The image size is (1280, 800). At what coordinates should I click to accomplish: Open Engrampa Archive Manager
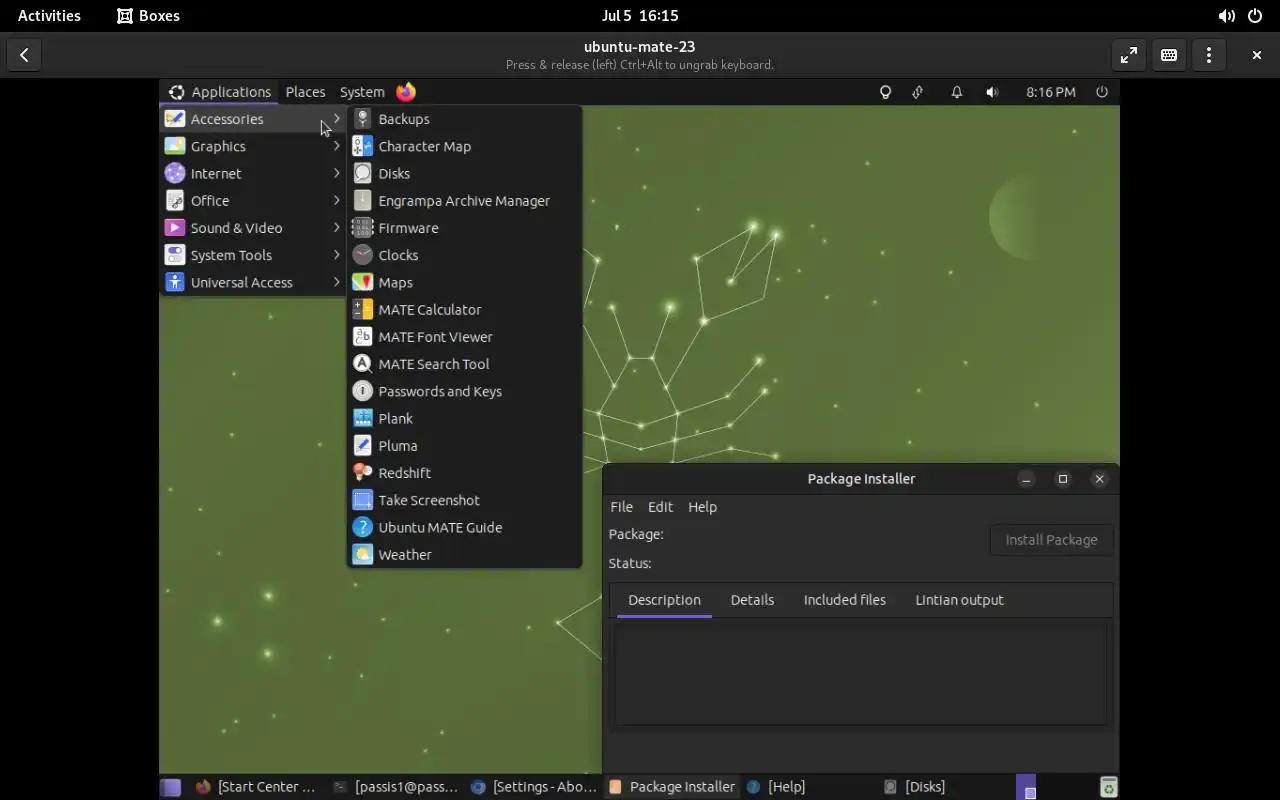pos(464,200)
